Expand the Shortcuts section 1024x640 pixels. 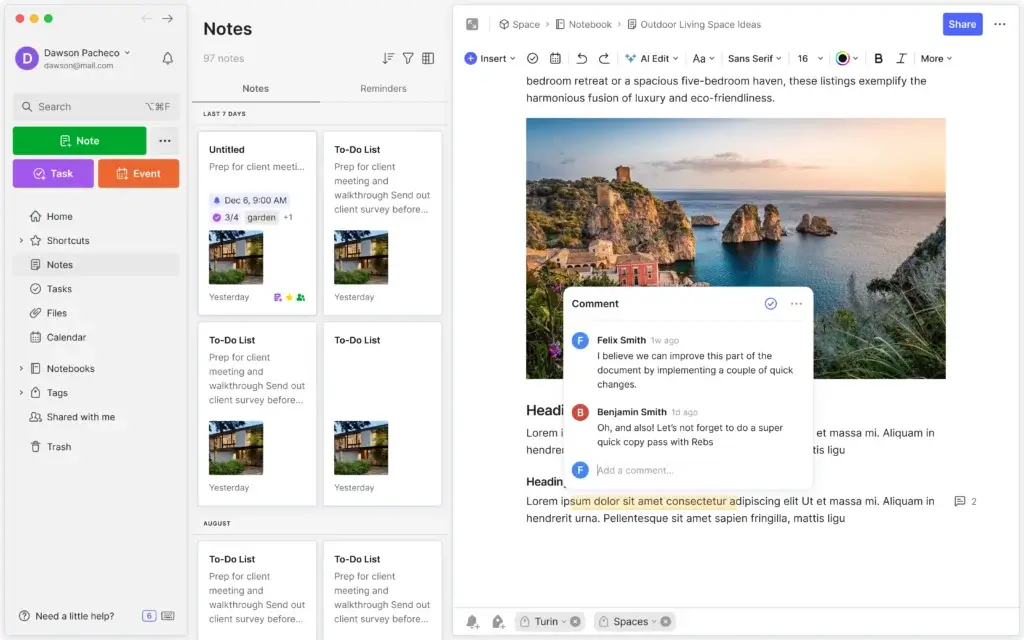tap(21, 240)
